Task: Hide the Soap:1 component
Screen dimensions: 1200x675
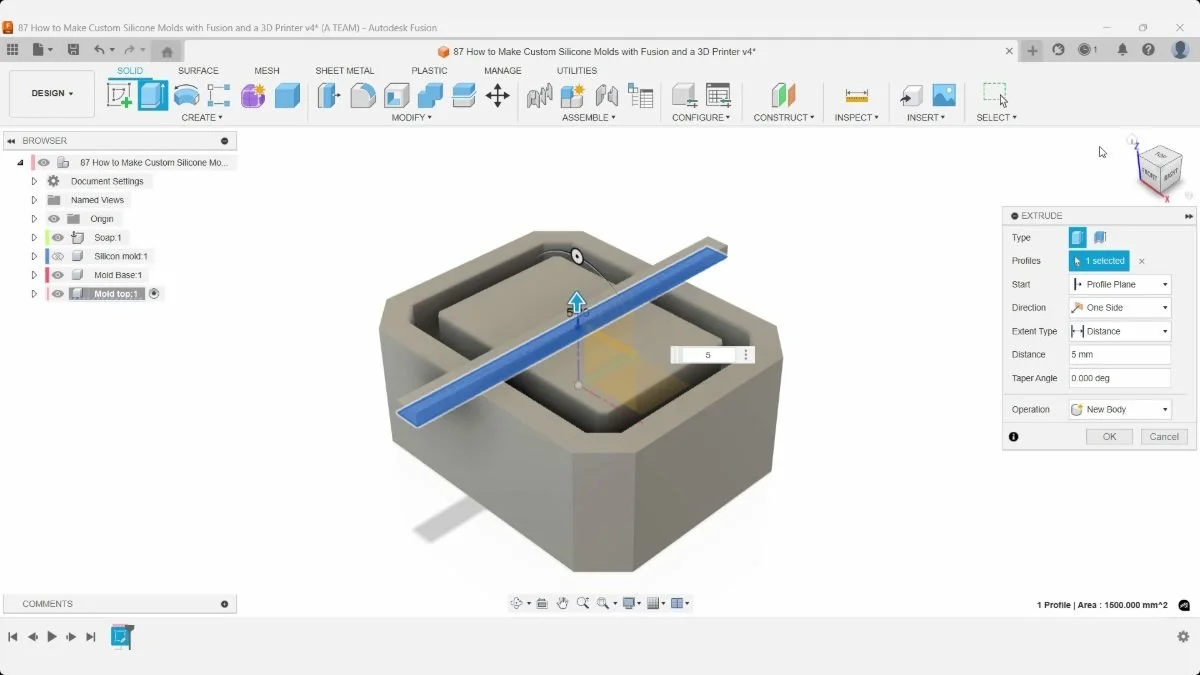Action: tap(58, 238)
